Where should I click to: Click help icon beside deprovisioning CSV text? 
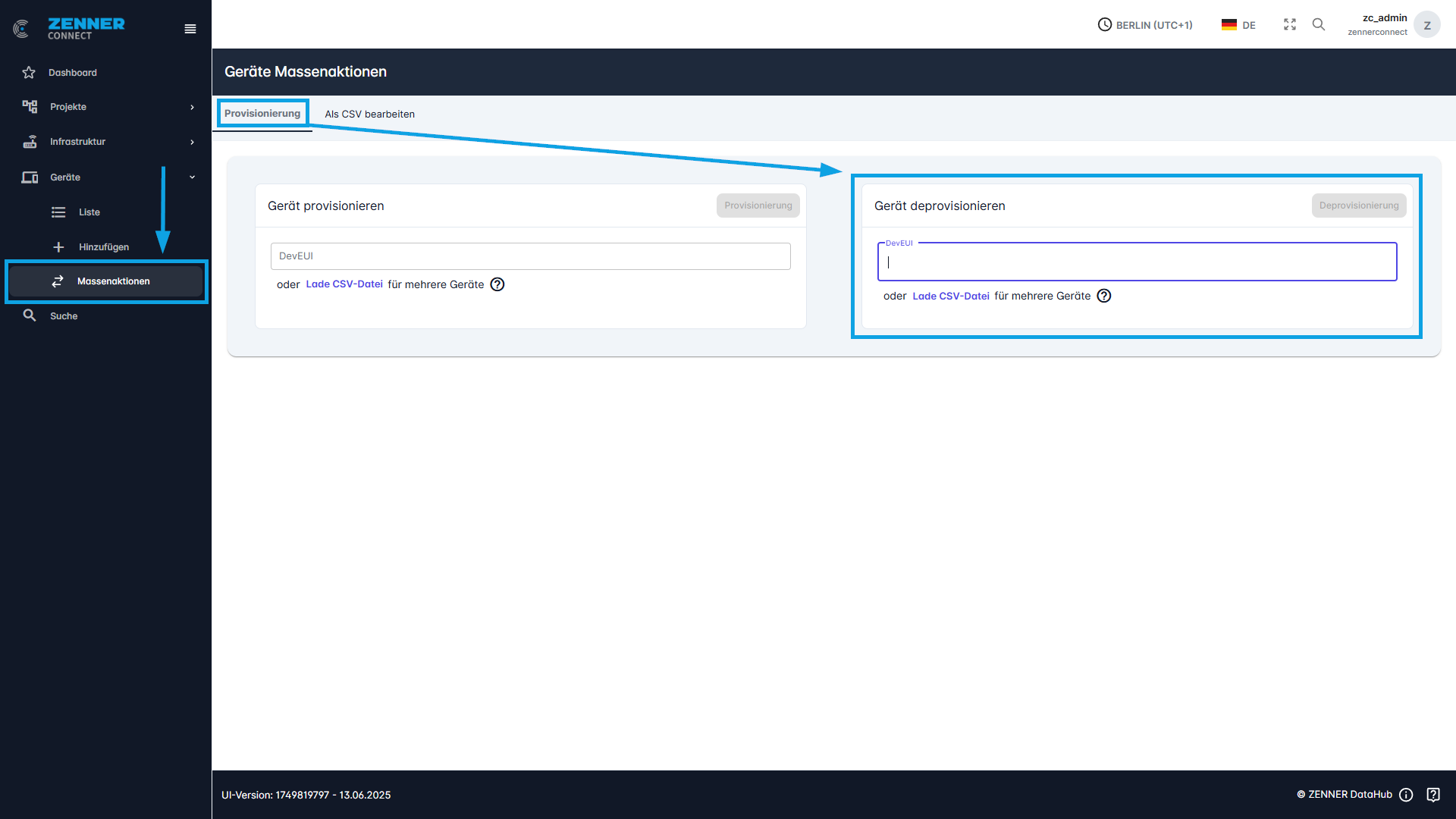point(1104,296)
